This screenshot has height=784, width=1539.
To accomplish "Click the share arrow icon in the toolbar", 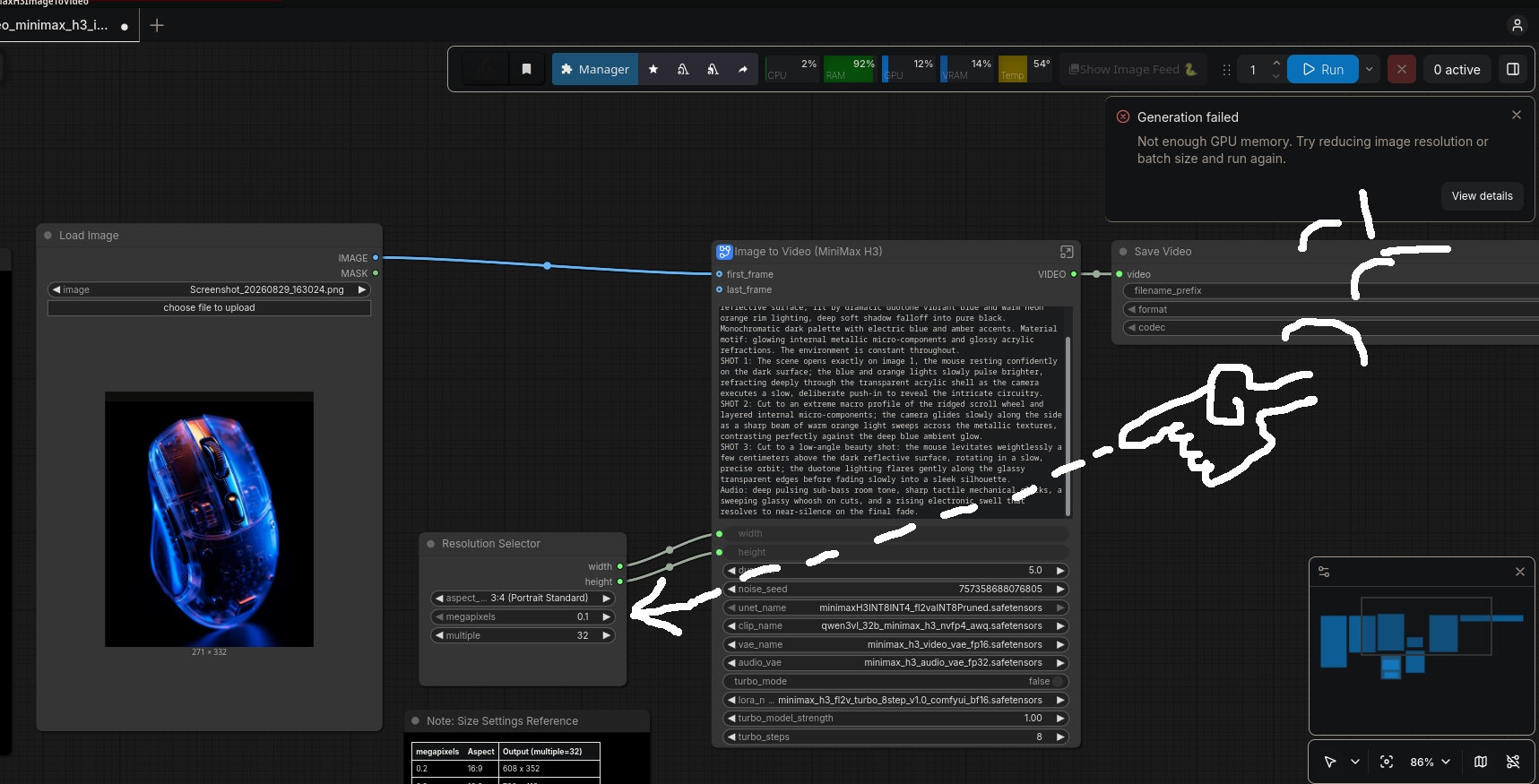I will pyautogui.click(x=743, y=69).
